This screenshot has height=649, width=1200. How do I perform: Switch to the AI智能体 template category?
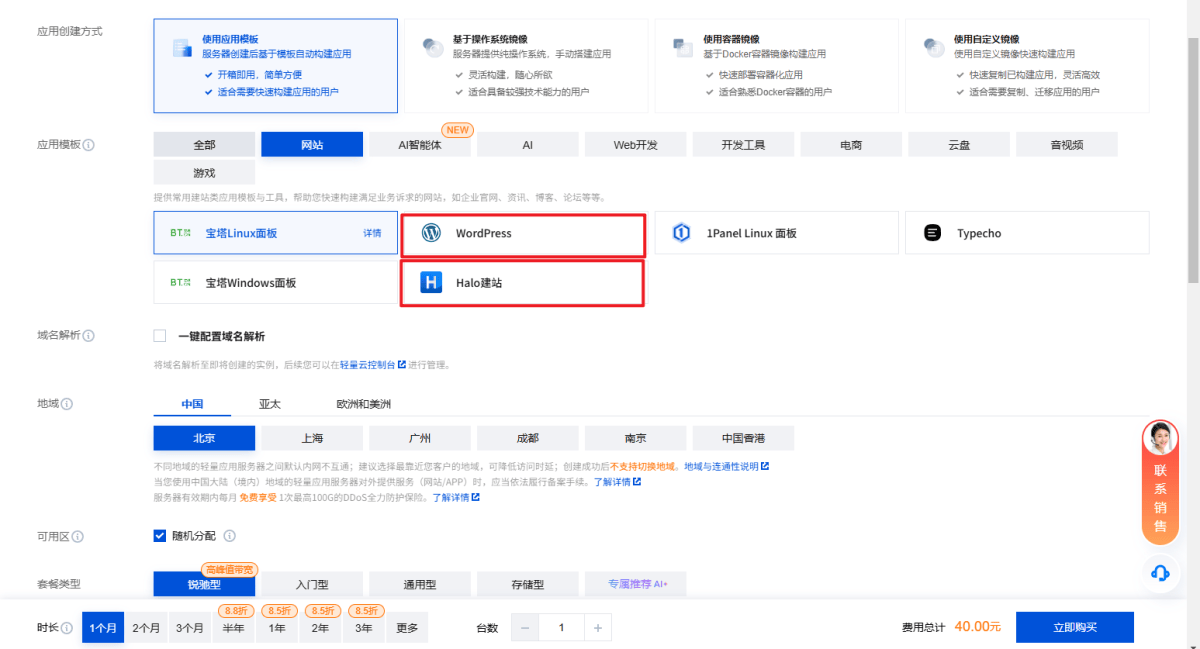(420, 145)
